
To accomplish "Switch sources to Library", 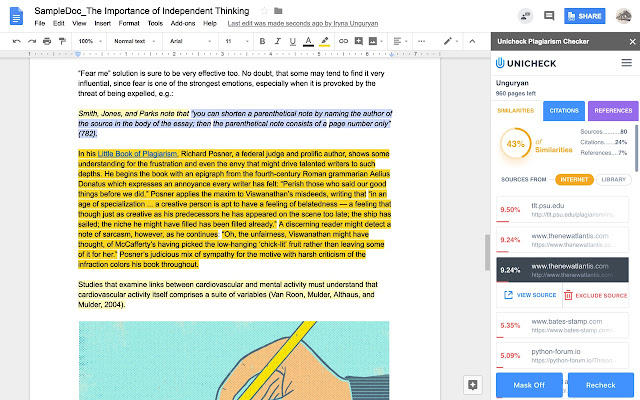I will [x=615, y=178].
